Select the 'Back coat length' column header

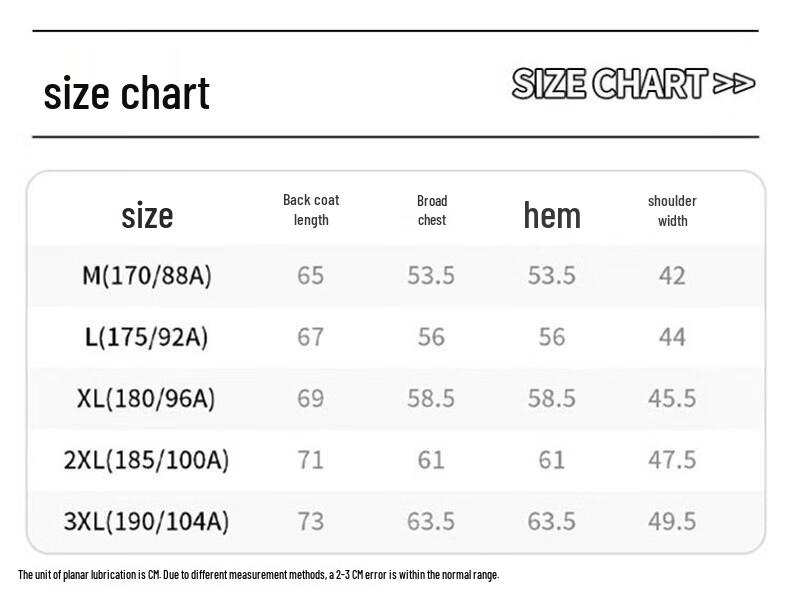coord(311,210)
